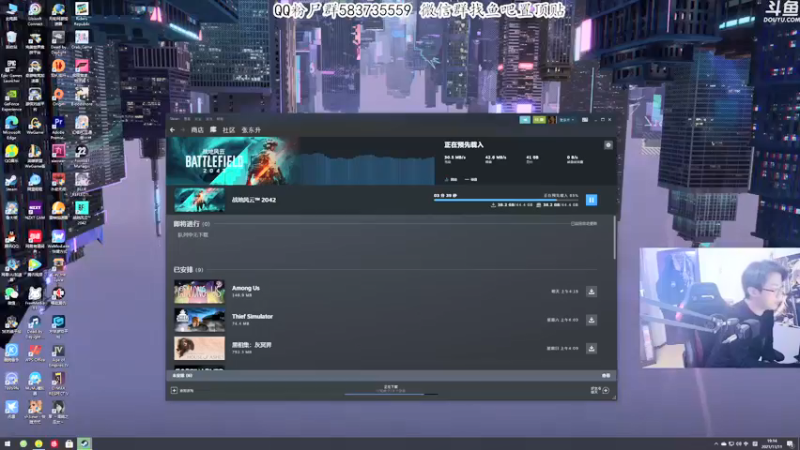Click the Battlefield 2042 banner image
Screen dimensions: 800x450
pyautogui.click(x=234, y=161)
